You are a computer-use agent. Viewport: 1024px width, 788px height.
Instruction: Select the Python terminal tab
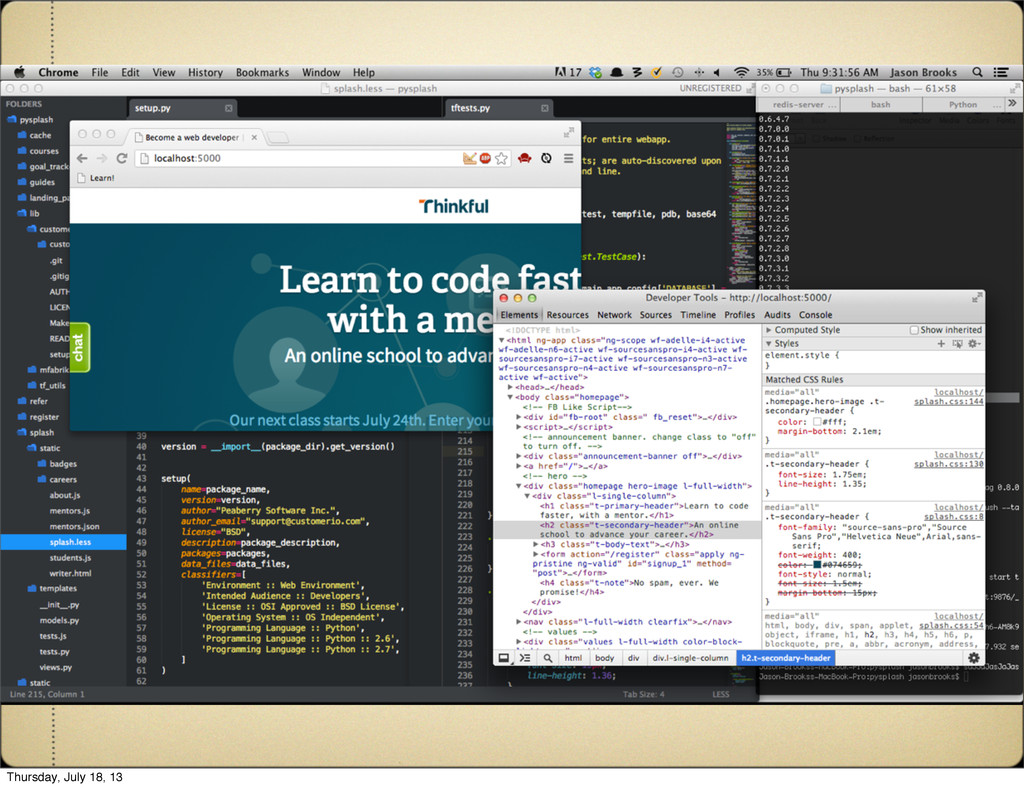tap(963, 104)
